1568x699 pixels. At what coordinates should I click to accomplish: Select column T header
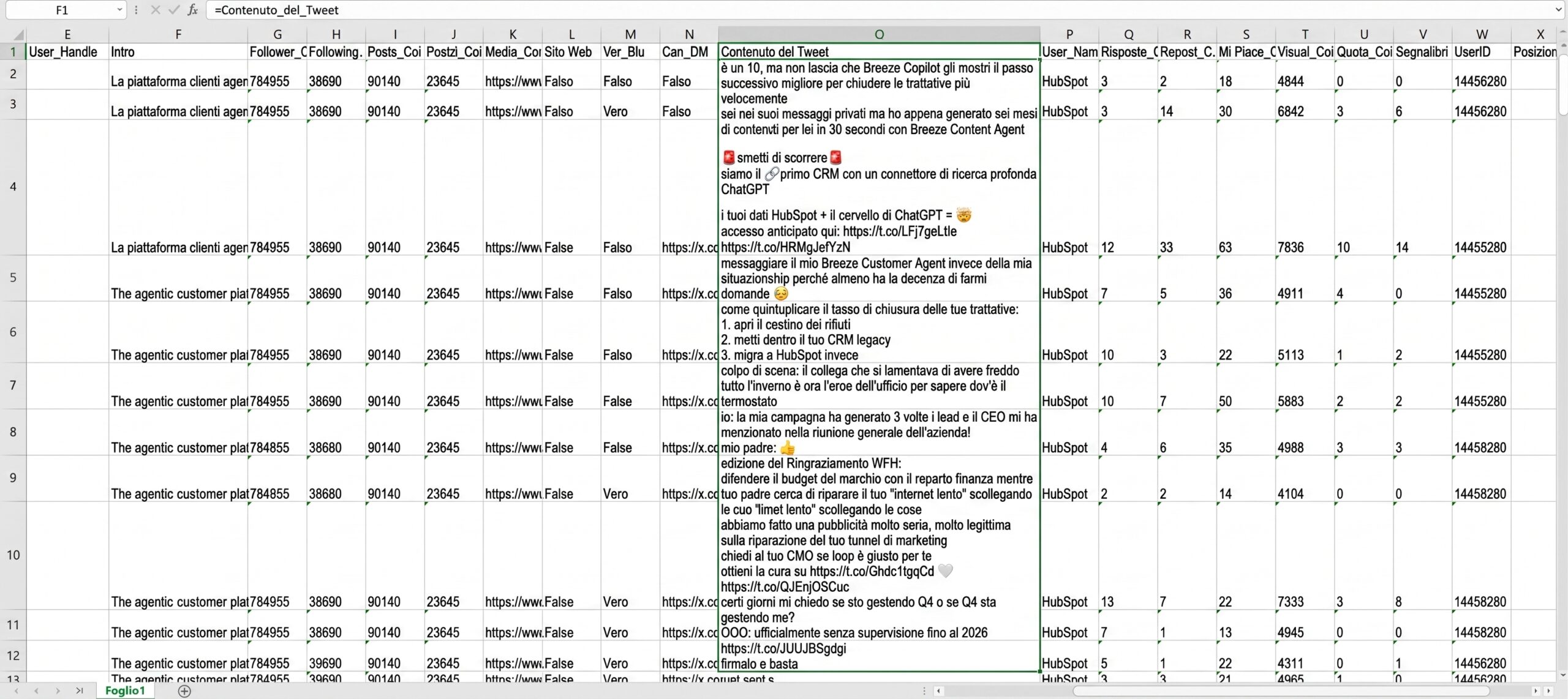1305,35
